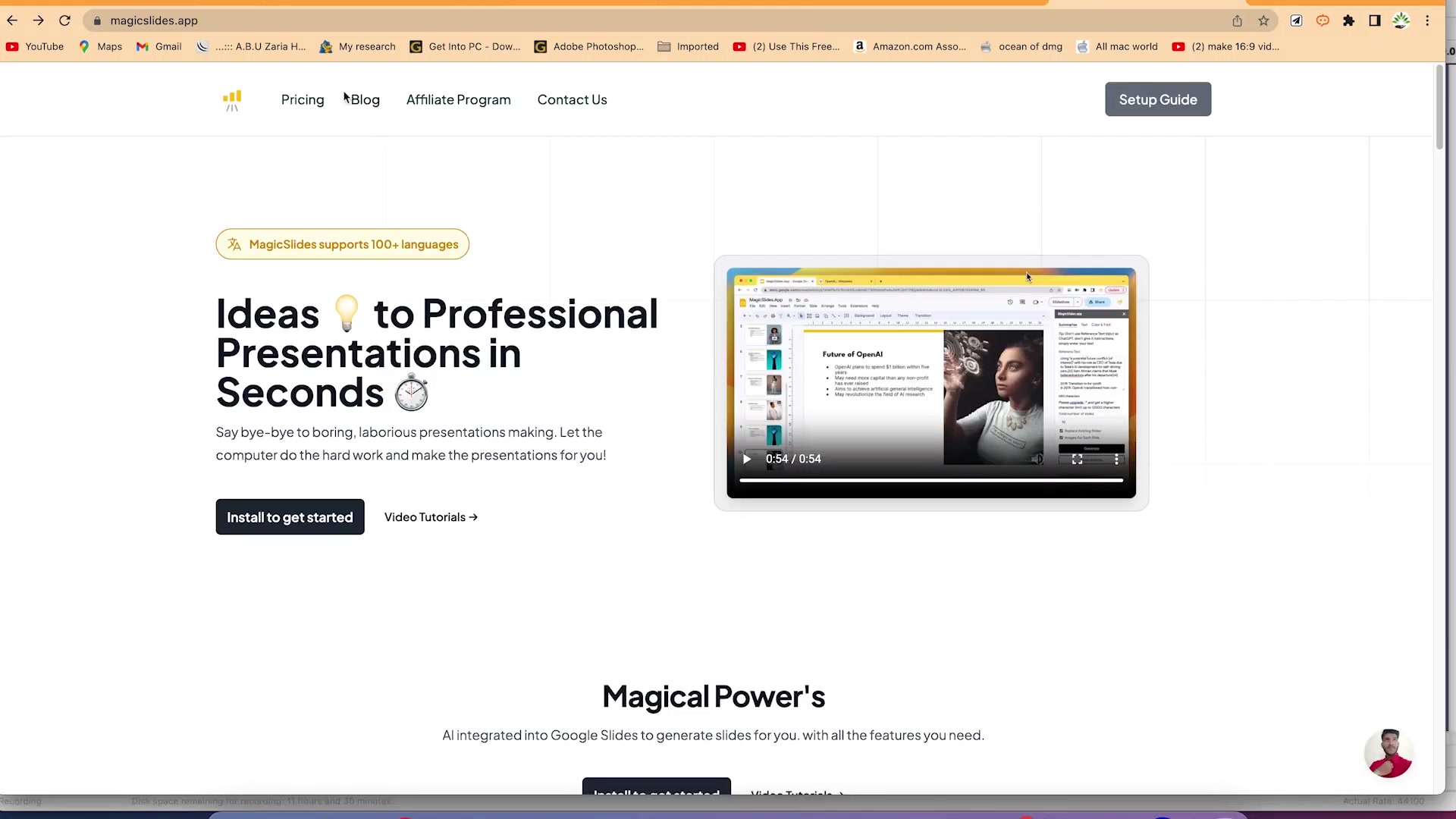Click the Magical Power's heading
This screenshot has height=819, width=1456.
714,697
